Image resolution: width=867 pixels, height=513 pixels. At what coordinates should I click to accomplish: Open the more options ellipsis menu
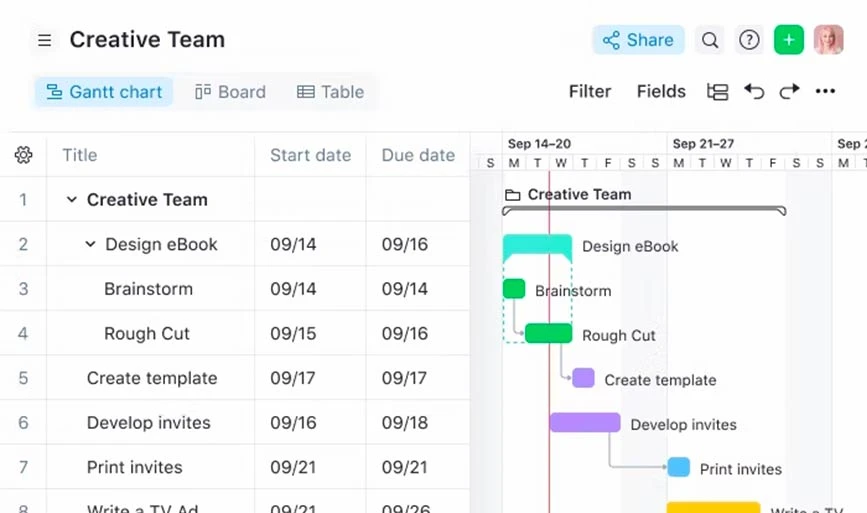point(825,92)
